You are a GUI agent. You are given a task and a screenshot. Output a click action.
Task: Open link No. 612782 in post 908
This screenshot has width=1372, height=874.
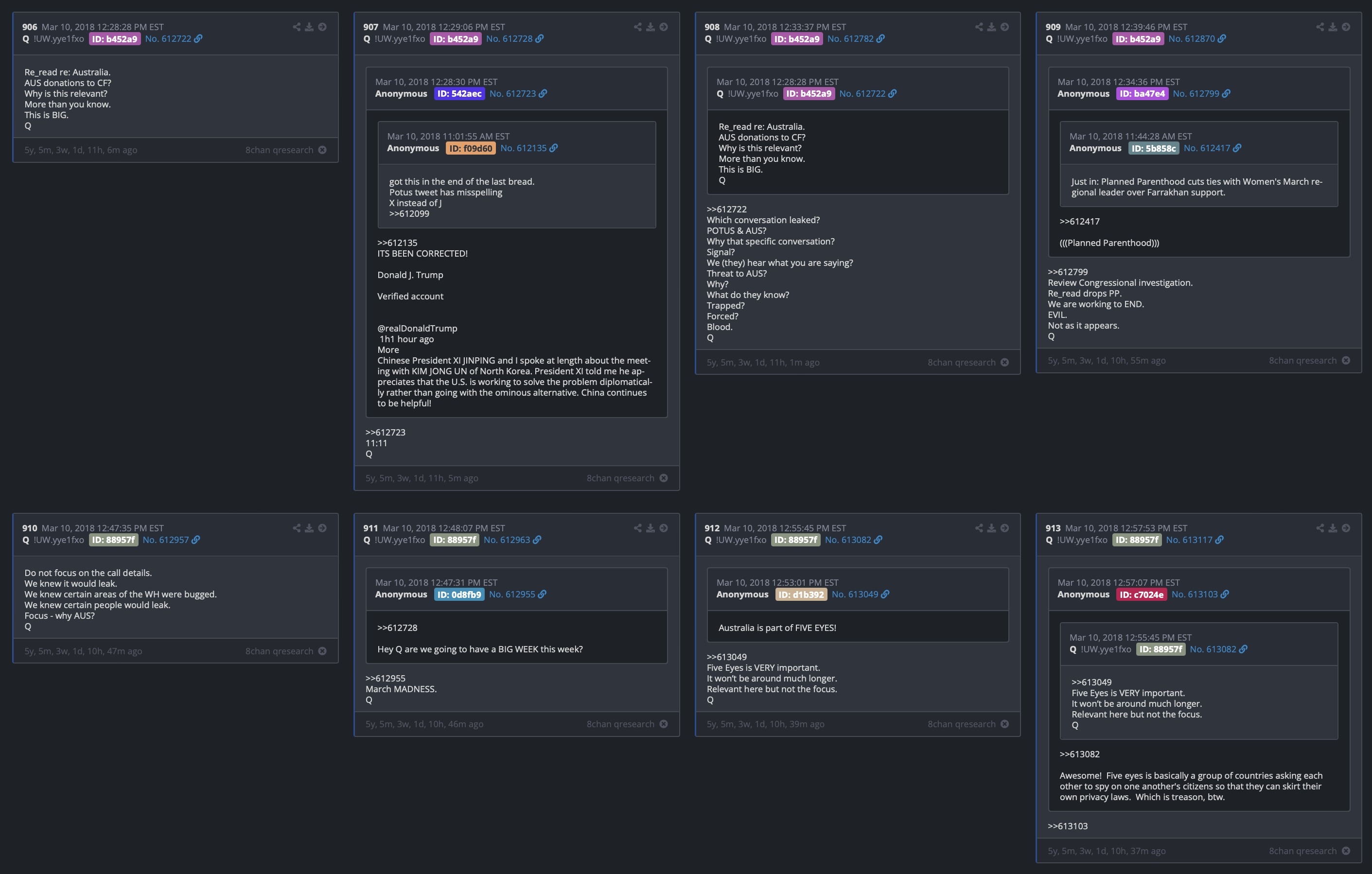pyautogui.click(x=856, y=39)
